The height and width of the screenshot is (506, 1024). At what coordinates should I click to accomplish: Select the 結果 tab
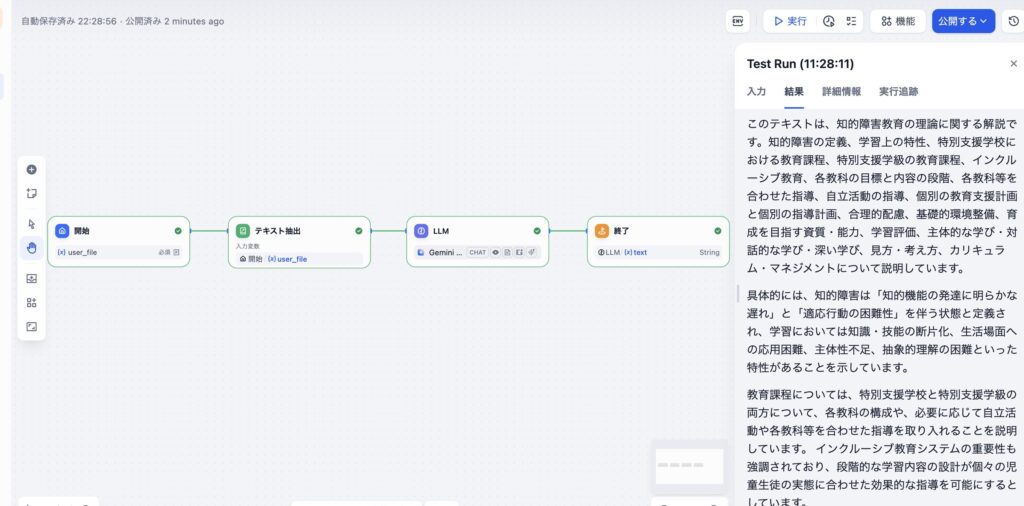[x=794, y=91]
